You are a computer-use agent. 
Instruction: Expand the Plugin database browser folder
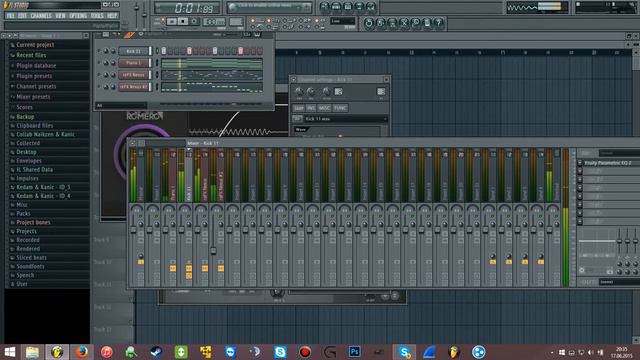click(36, 65)
